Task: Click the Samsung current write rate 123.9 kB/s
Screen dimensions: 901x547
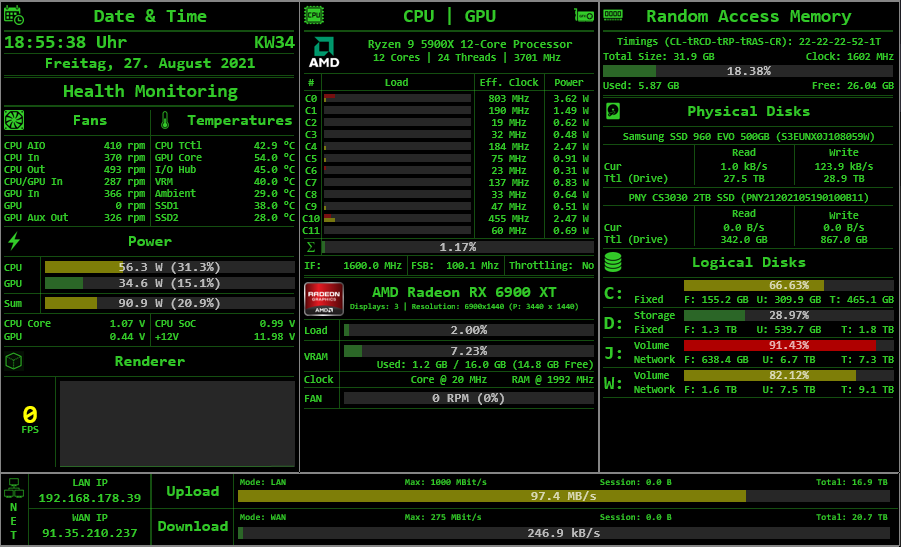Action: (844, 167)
